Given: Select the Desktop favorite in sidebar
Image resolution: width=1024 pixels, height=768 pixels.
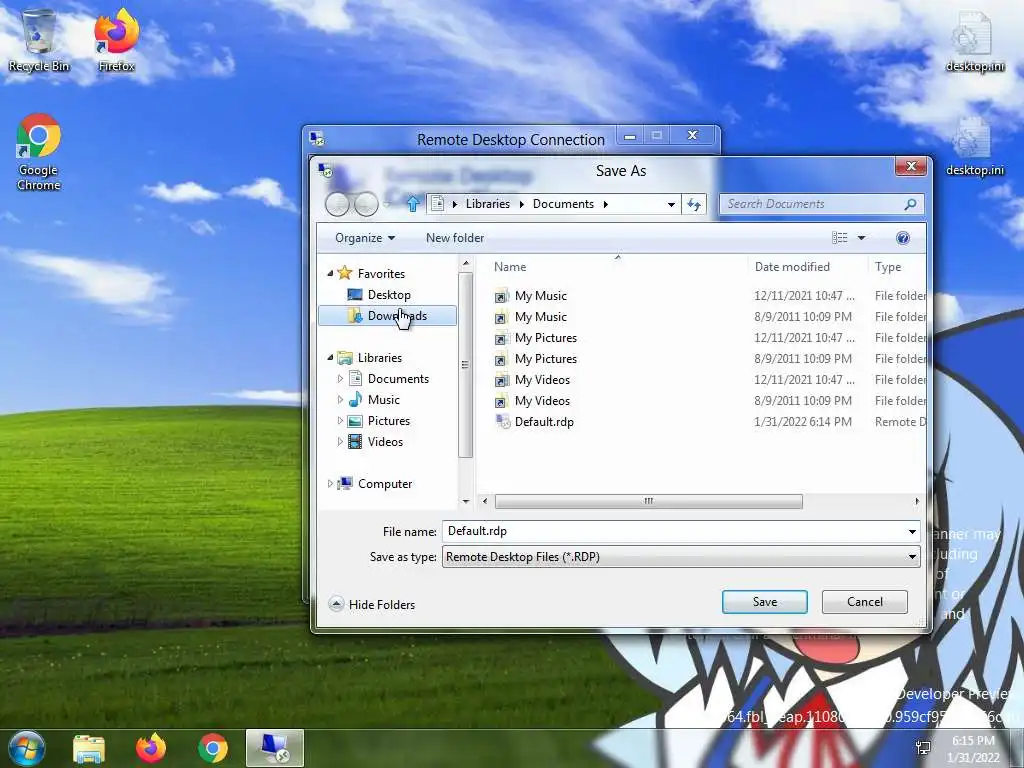Looking at the screenshot, I should tap(388, 295).
